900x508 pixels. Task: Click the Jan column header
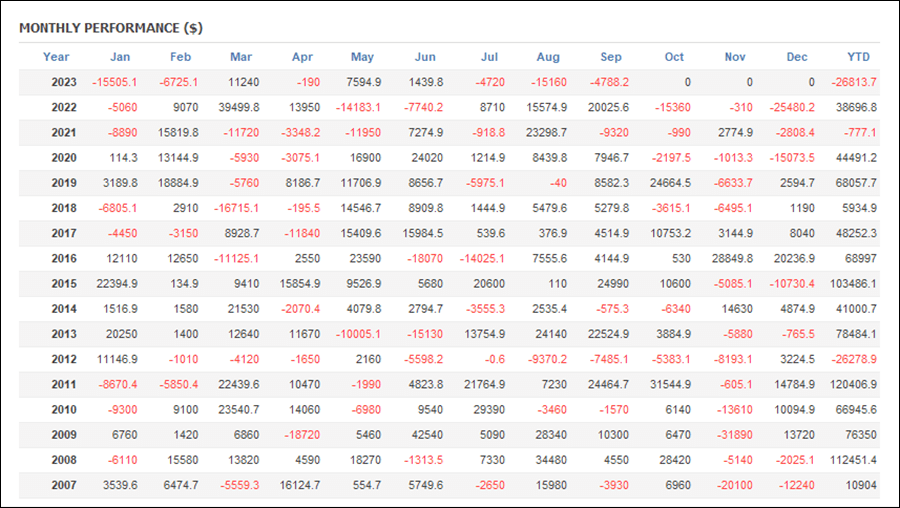click(120, 57)
